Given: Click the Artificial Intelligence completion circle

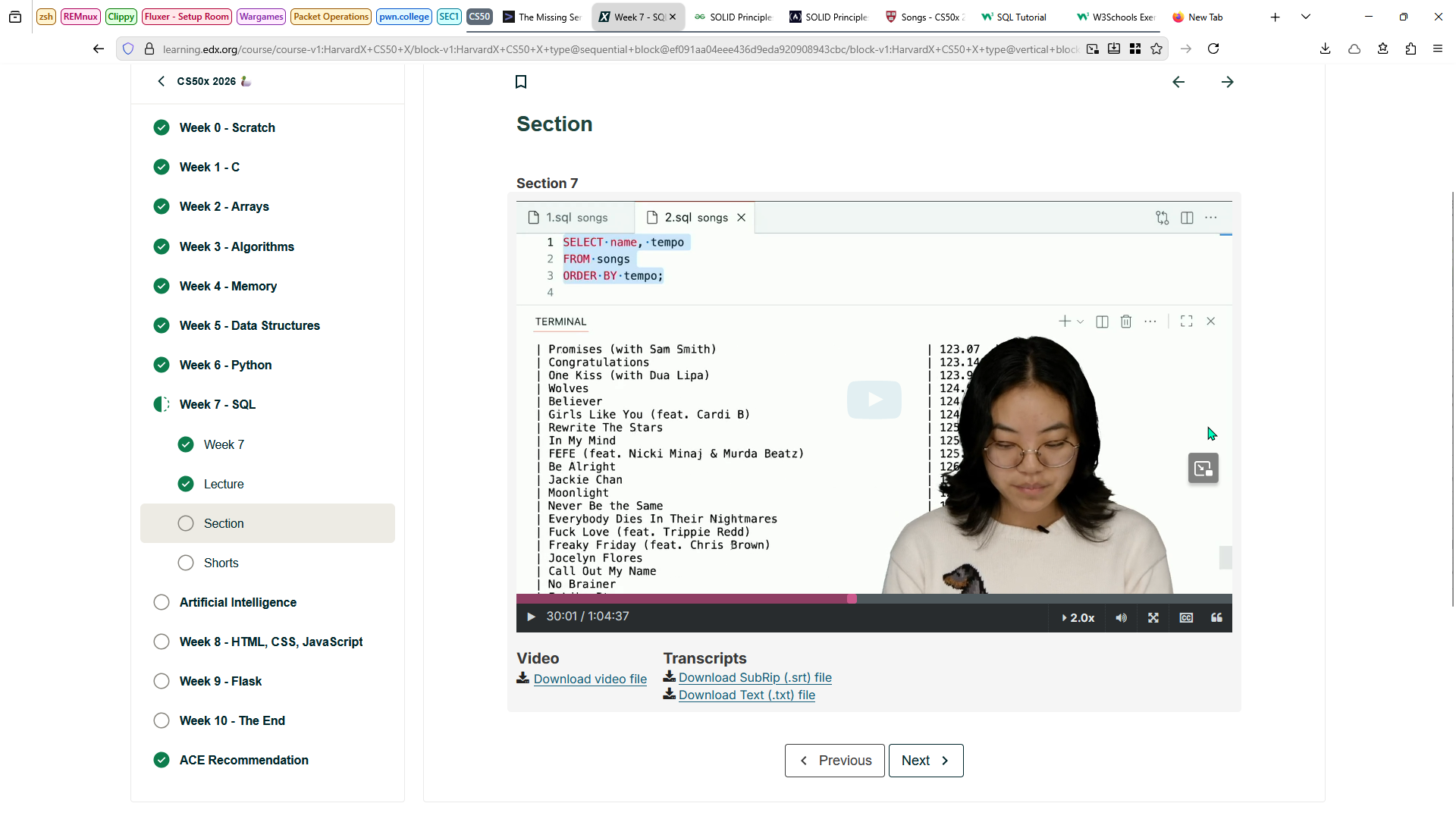Looking at the screenshot, I should coord(162,602).
